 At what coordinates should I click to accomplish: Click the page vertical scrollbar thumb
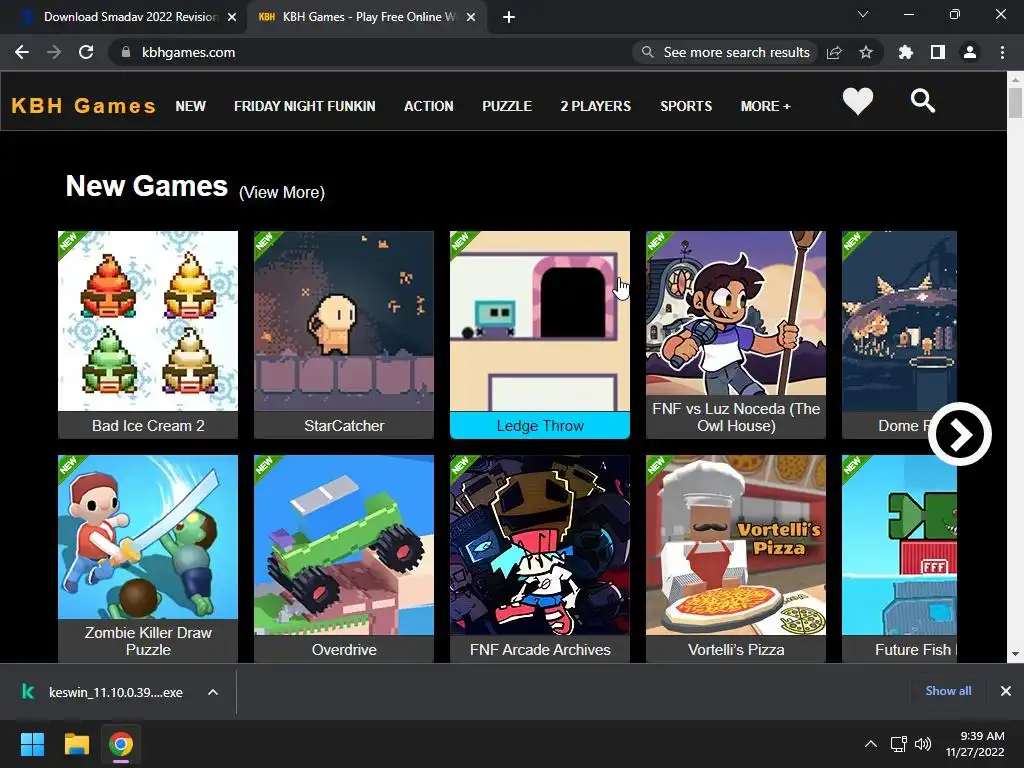pos(1015,103)
